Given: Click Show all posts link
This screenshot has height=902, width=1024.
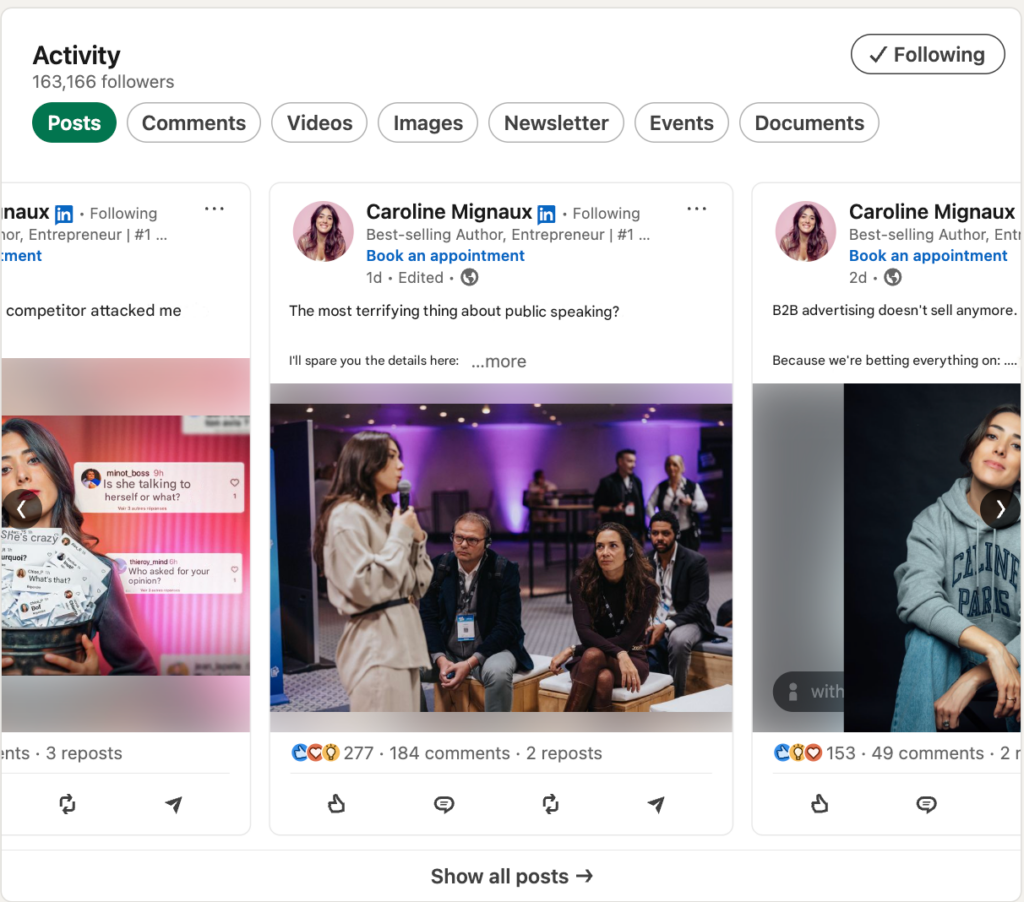Looking at the screenshot, I should coord(512,876).
